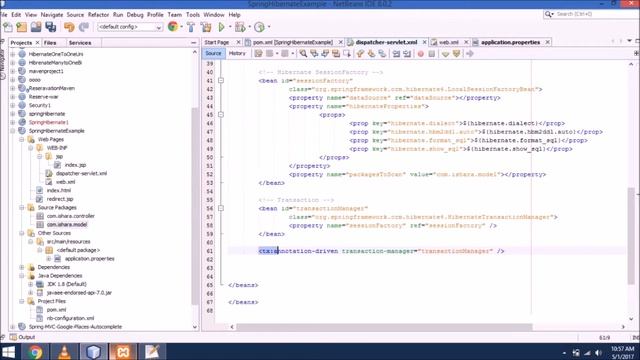The width and height of the screenshot is (640, 360).
Task: Click the Projects panel vertical scrollbar
Action: [x=195, y=206]
